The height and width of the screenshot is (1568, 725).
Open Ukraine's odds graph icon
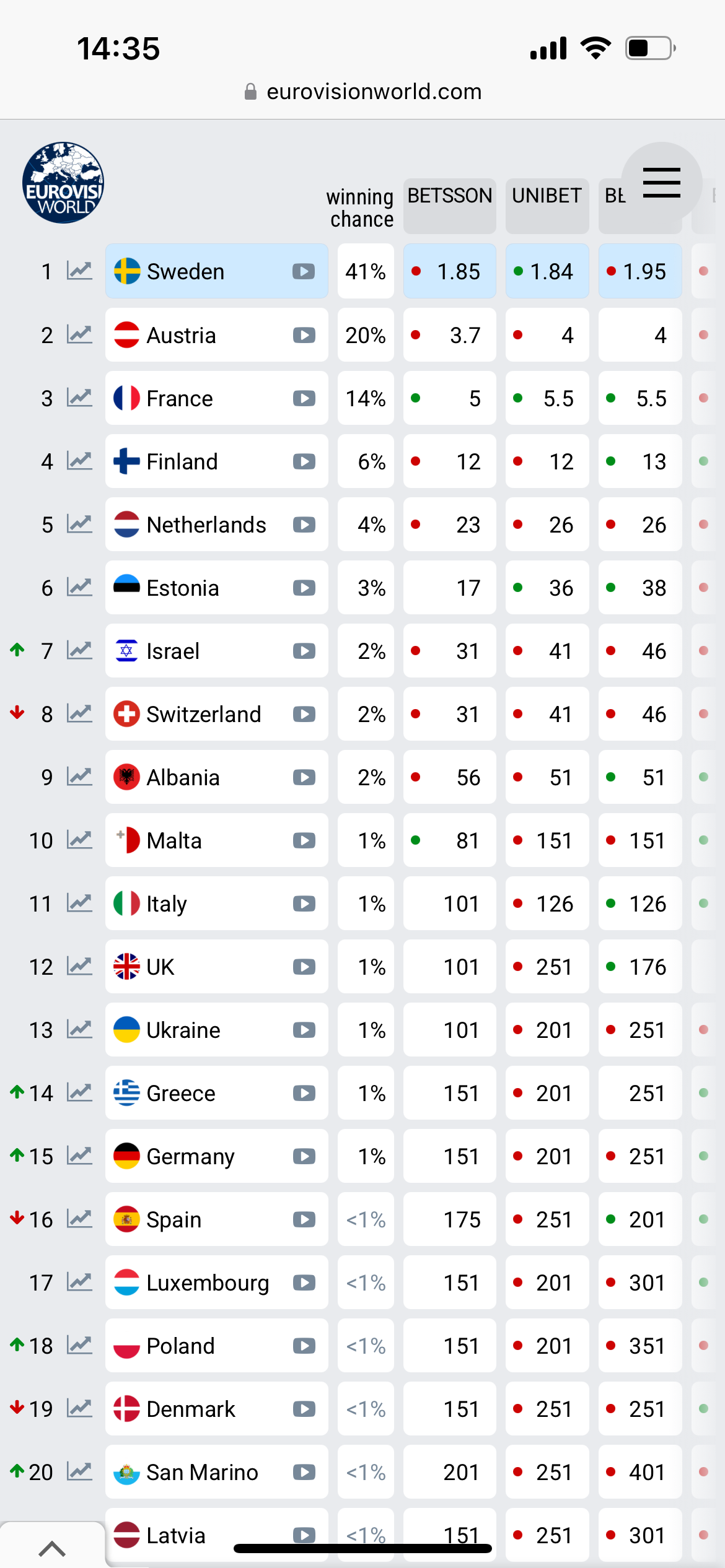point(79,1030)
